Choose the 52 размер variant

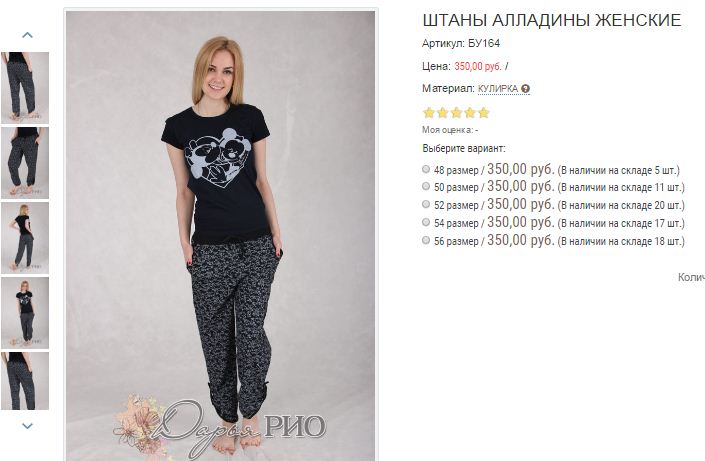[x=426, y=204]
